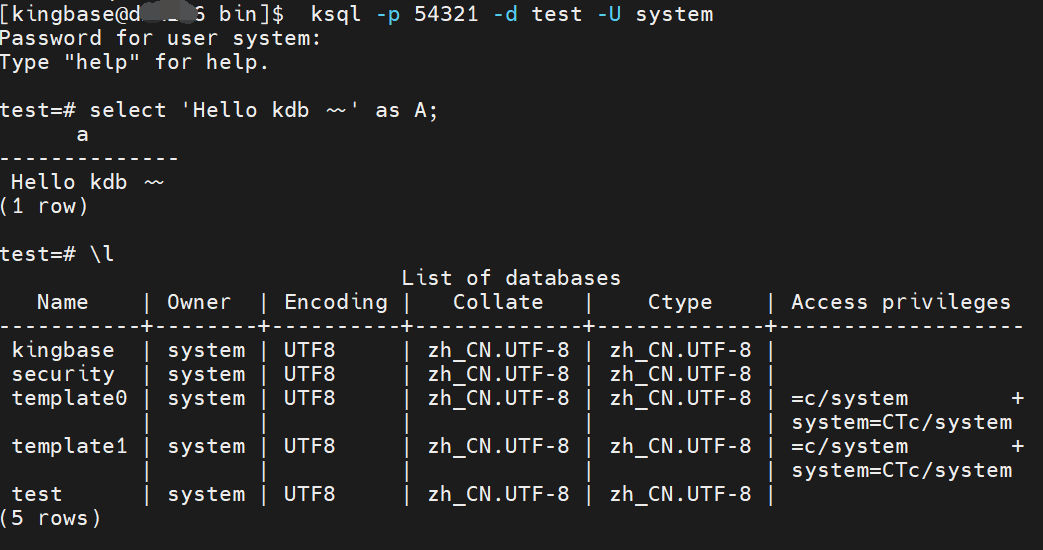Select the template1 database name
The height and width of the screenshot is (550, 1043).
pyautogui.click(x=69, y=446)
